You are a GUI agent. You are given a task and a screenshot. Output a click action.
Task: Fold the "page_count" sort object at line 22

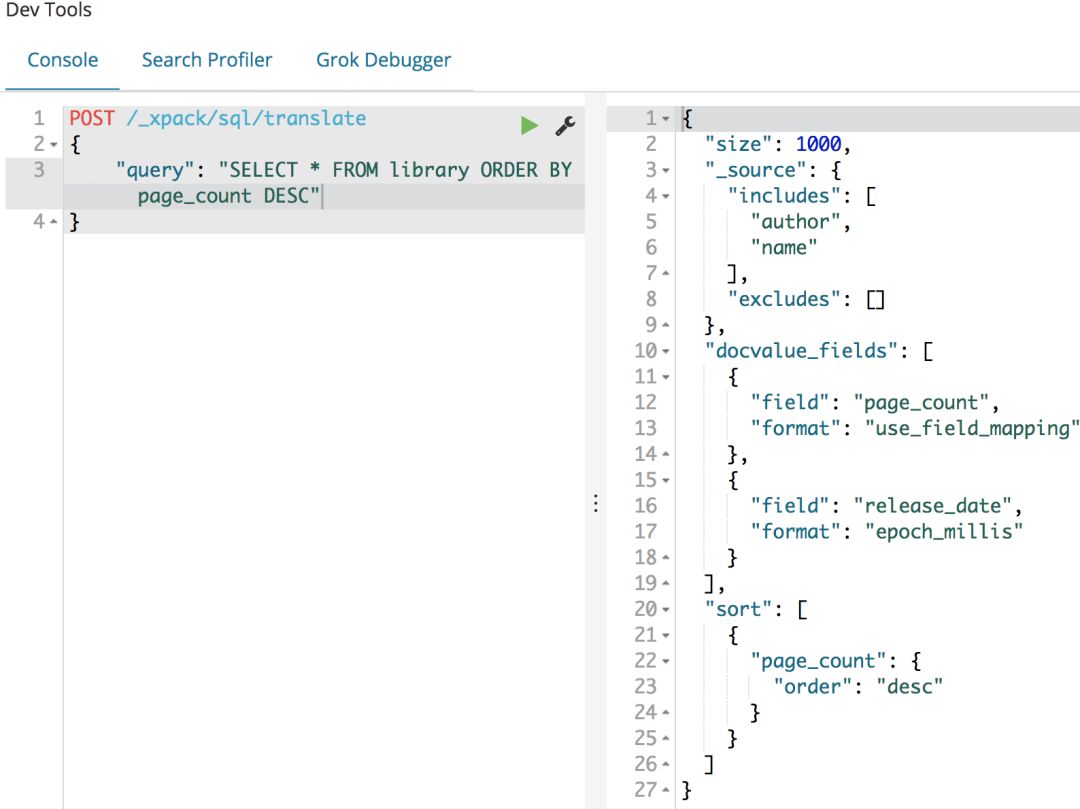pyautogui.click(x=665, y=661)
